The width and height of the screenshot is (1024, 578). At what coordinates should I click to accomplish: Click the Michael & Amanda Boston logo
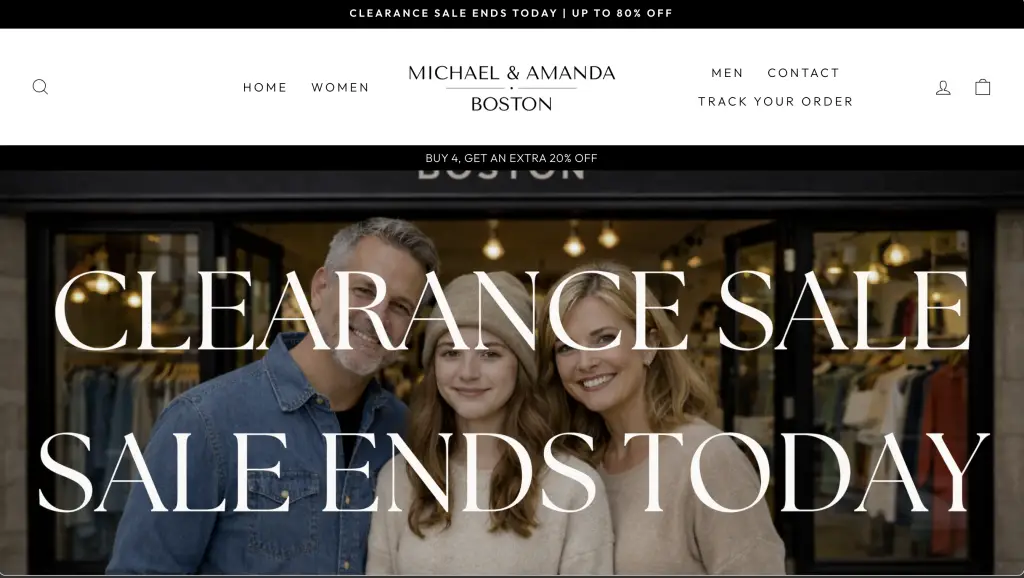pyautogui.click(x=511, y=88)
